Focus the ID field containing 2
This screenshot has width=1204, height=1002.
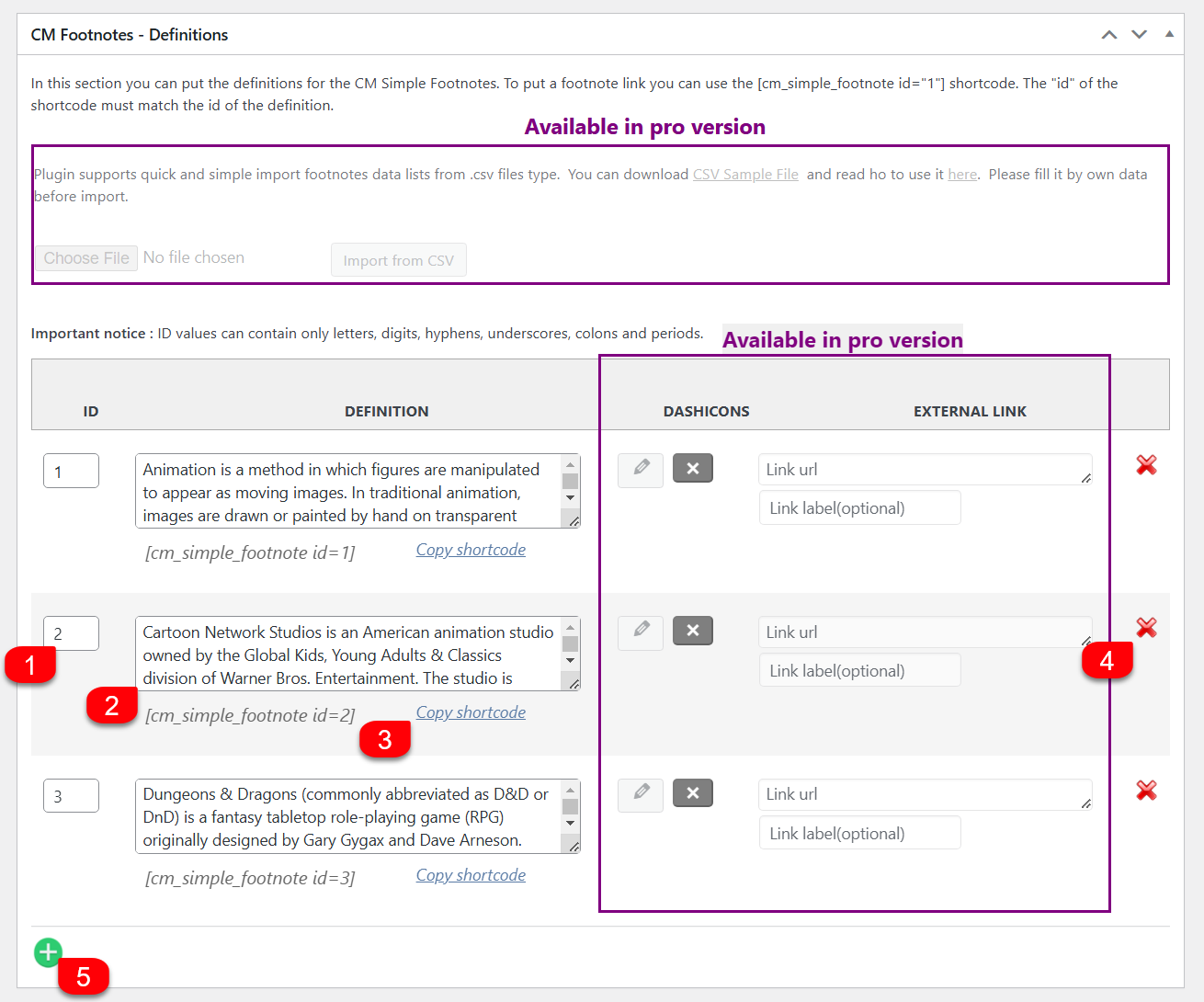[x=71, y=633]
